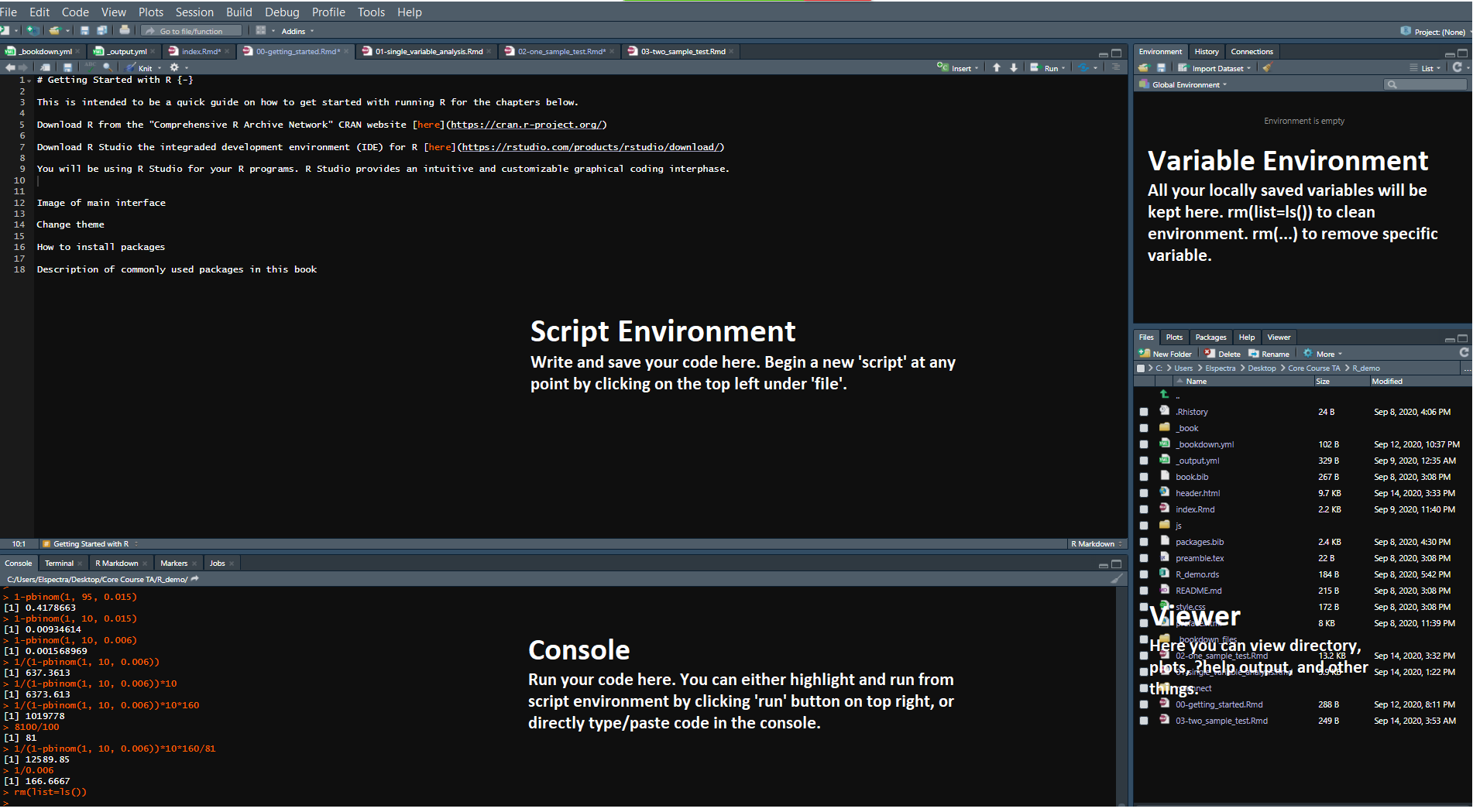Select the checkbox beside _bookdown.yml

[x=1144, y=444]
